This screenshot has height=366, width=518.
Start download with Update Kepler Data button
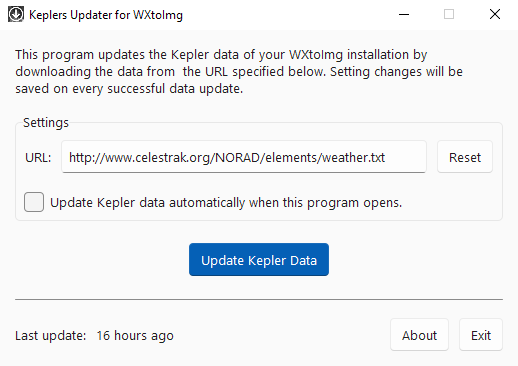tap(259, 259)
